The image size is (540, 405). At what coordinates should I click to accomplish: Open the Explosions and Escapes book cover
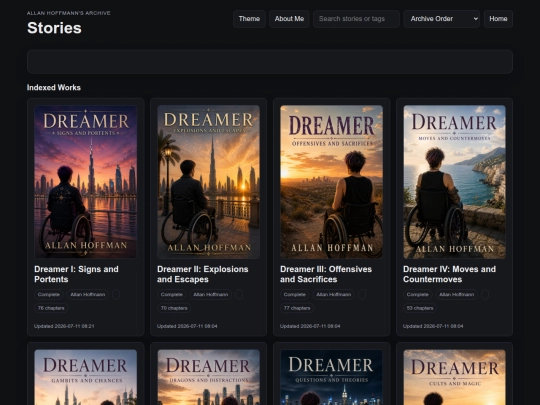(208, 181)
